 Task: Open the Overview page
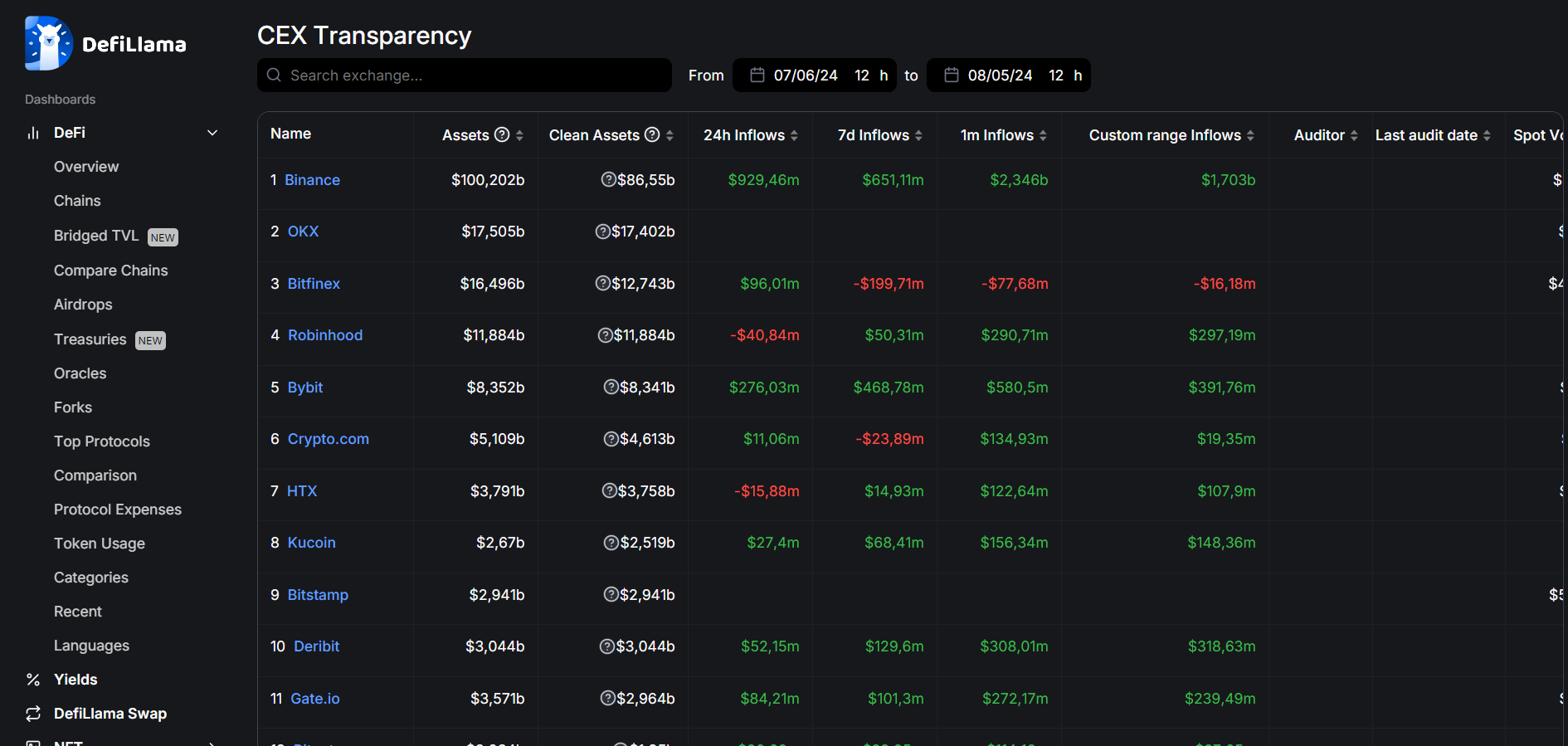click(x=86, y=167)
